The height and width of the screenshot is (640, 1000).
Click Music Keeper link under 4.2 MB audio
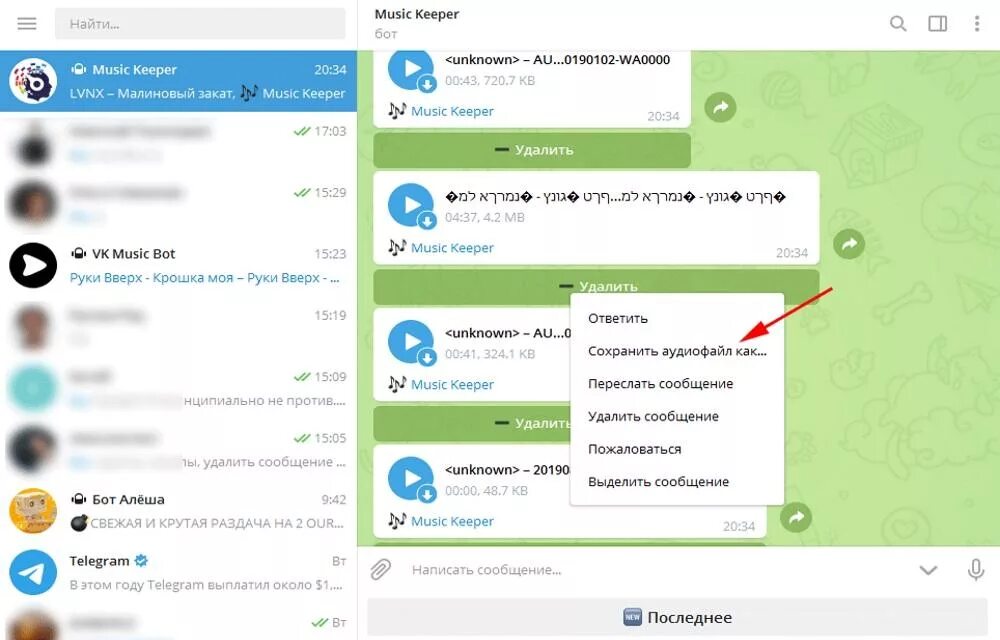[452, 248]
